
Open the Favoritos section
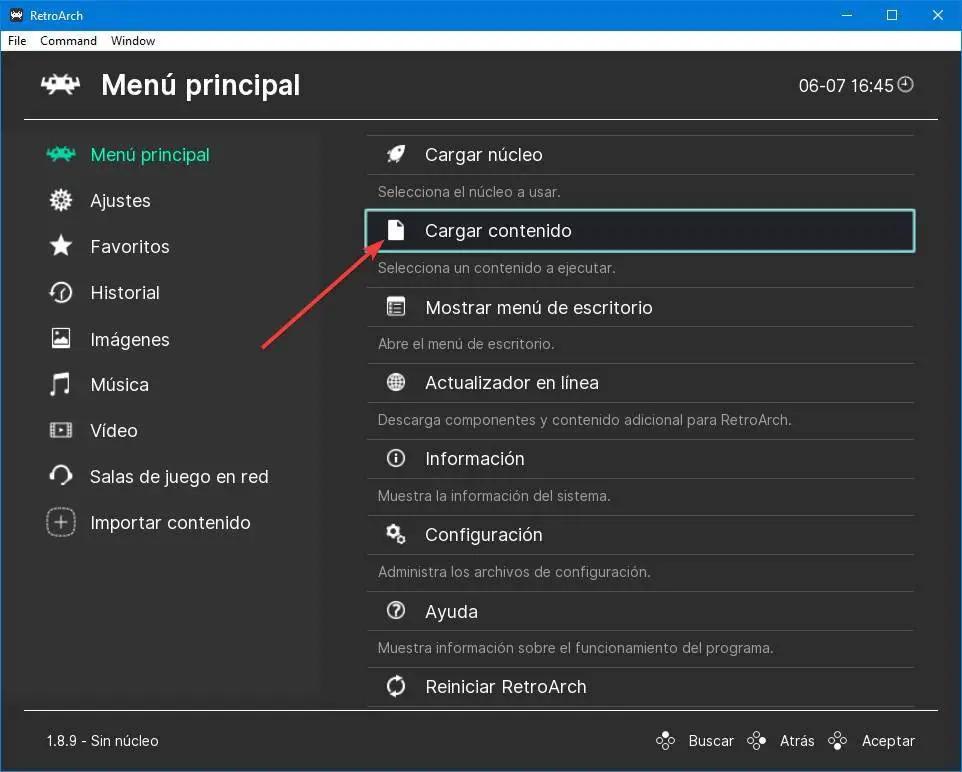click(129, 247)
